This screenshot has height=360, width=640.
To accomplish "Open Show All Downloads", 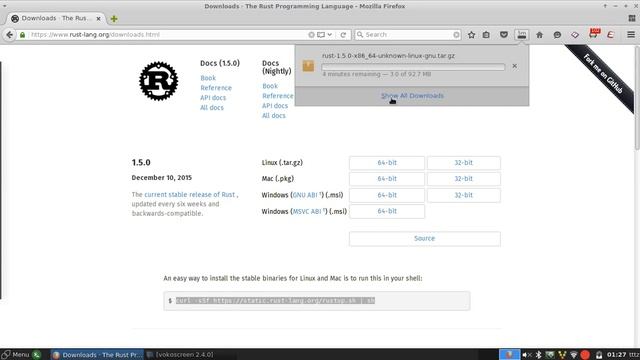I will click(x=412, y=96).
